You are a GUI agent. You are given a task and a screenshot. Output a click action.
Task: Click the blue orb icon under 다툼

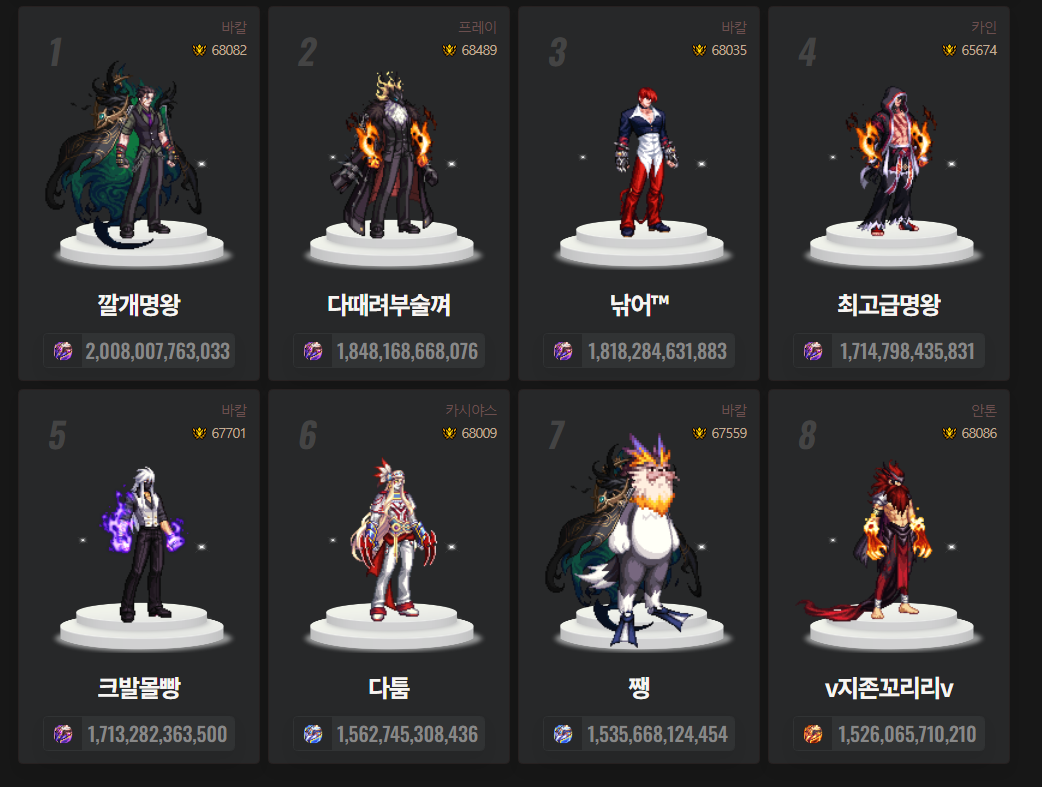tap(313, 734)
